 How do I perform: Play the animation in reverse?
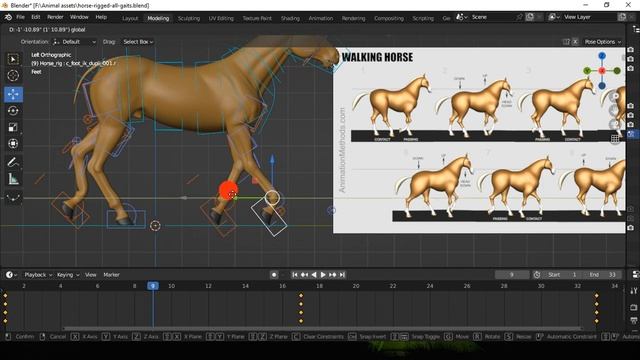coord(314,275)
